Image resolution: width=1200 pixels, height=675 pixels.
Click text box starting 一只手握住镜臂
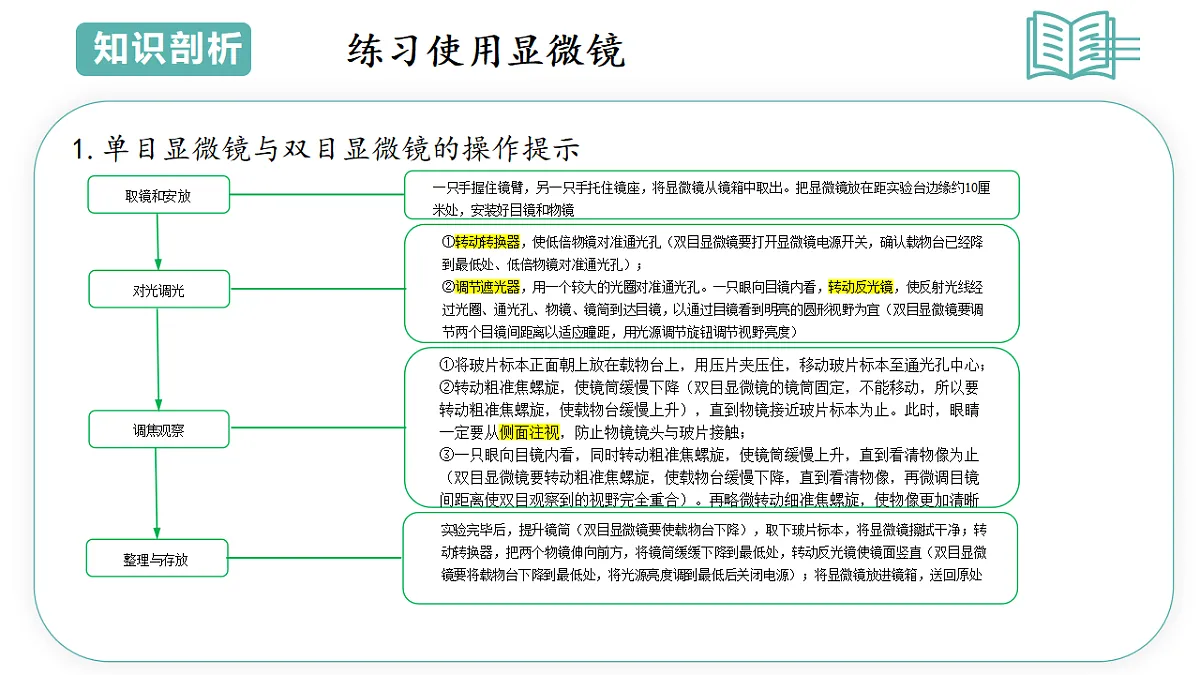(712, 195)
